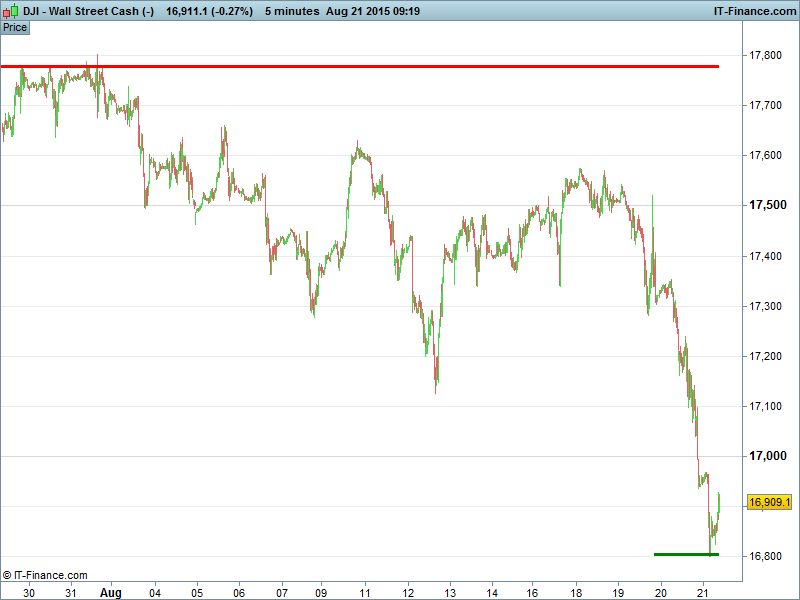The image size is (800, 600).
Task: Click the 18 date marker on time axis
Action: coord(576,592)
